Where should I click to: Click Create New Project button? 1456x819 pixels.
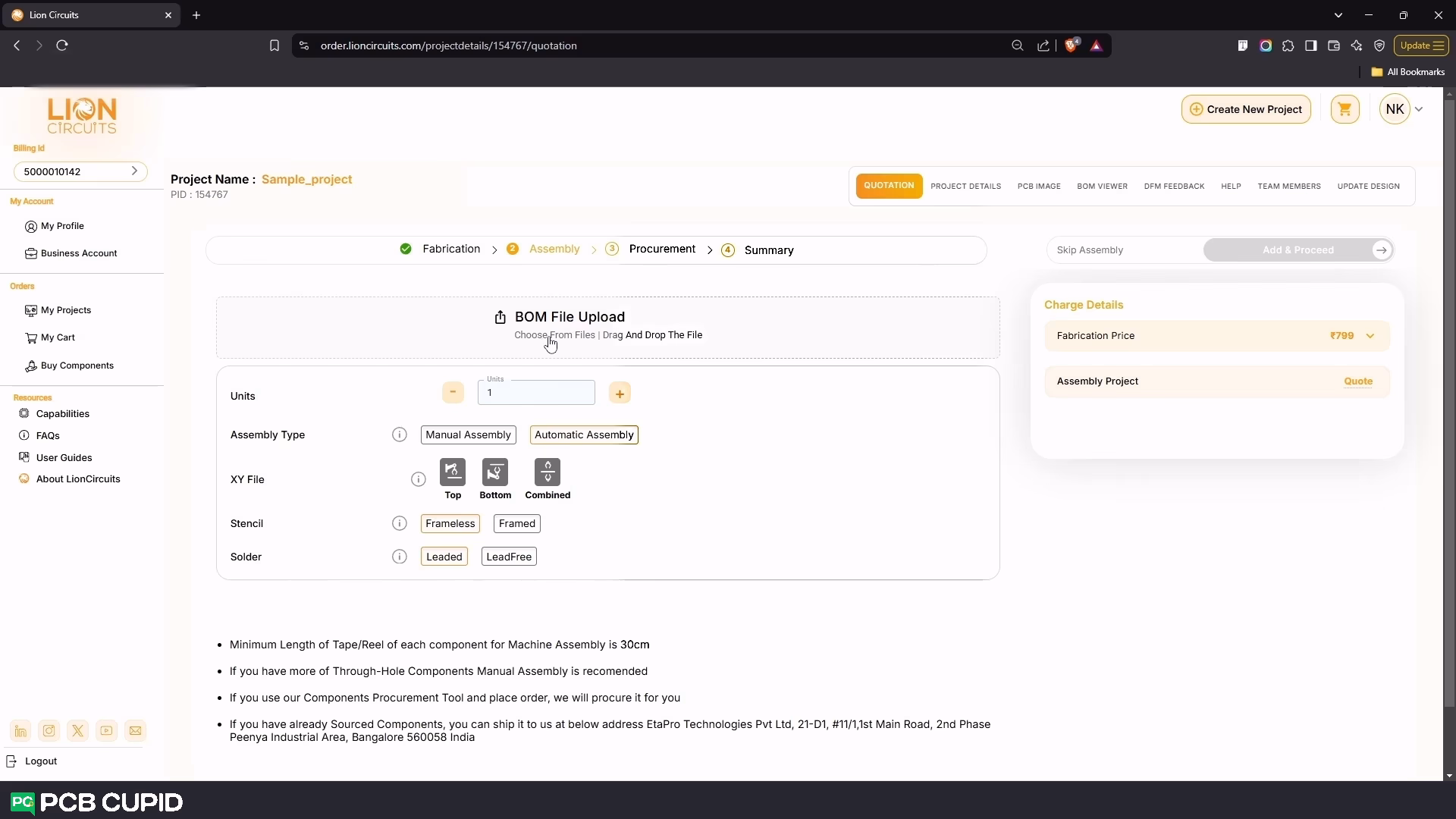[x=1246, y=109]
